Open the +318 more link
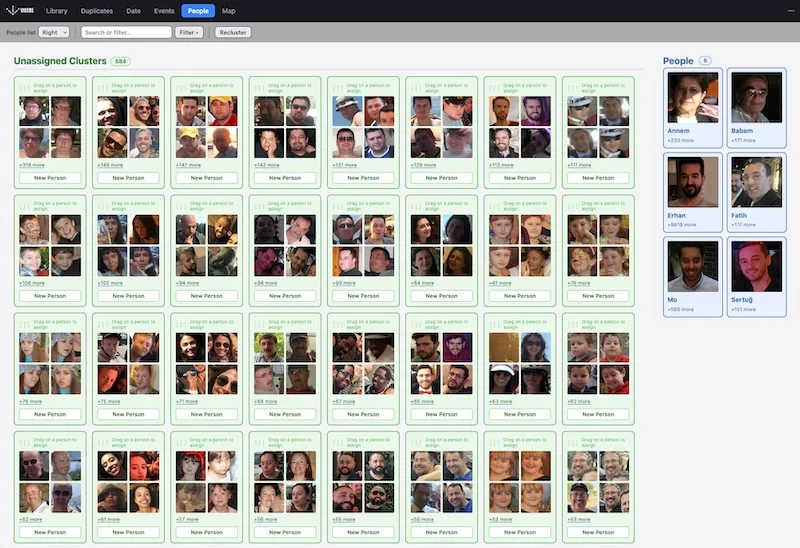This screenshot has height=548, width=800. (32, 165)
